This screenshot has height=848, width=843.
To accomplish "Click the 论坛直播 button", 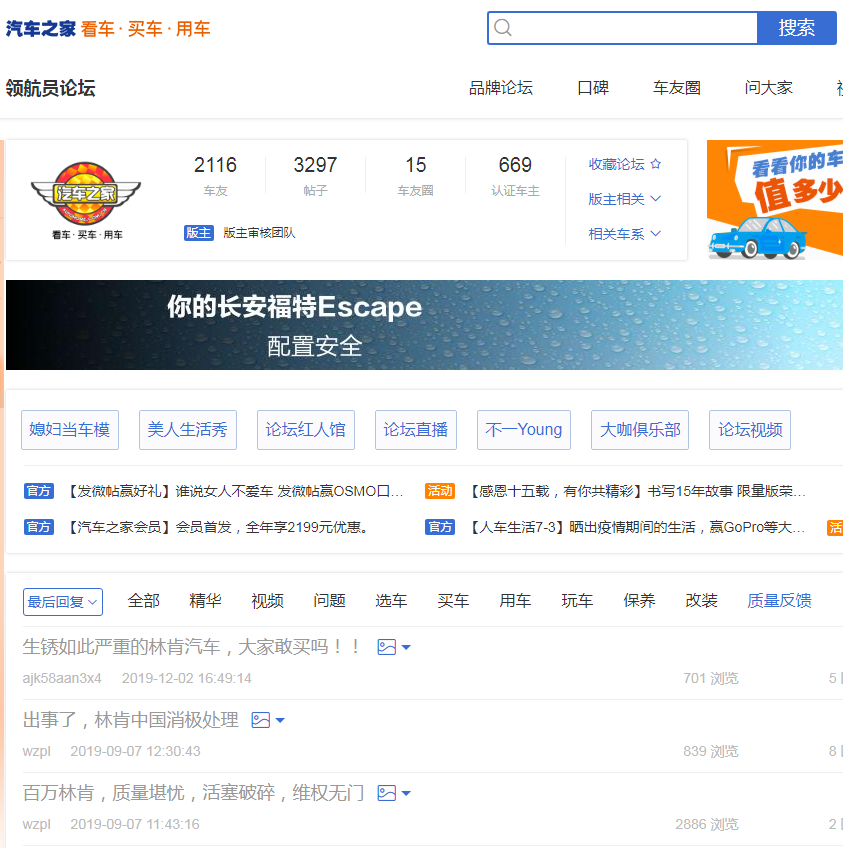I will (416, 430).
